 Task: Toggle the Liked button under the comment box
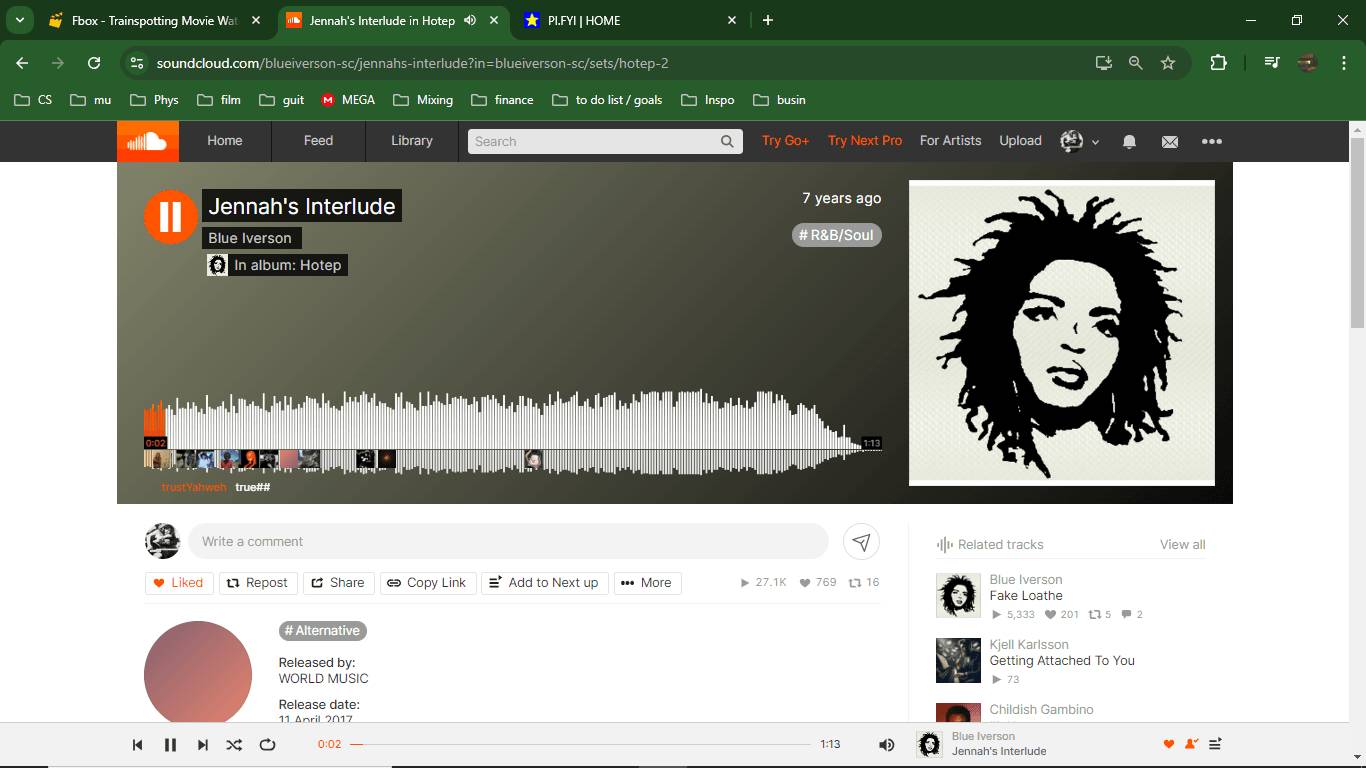(179, 583)
